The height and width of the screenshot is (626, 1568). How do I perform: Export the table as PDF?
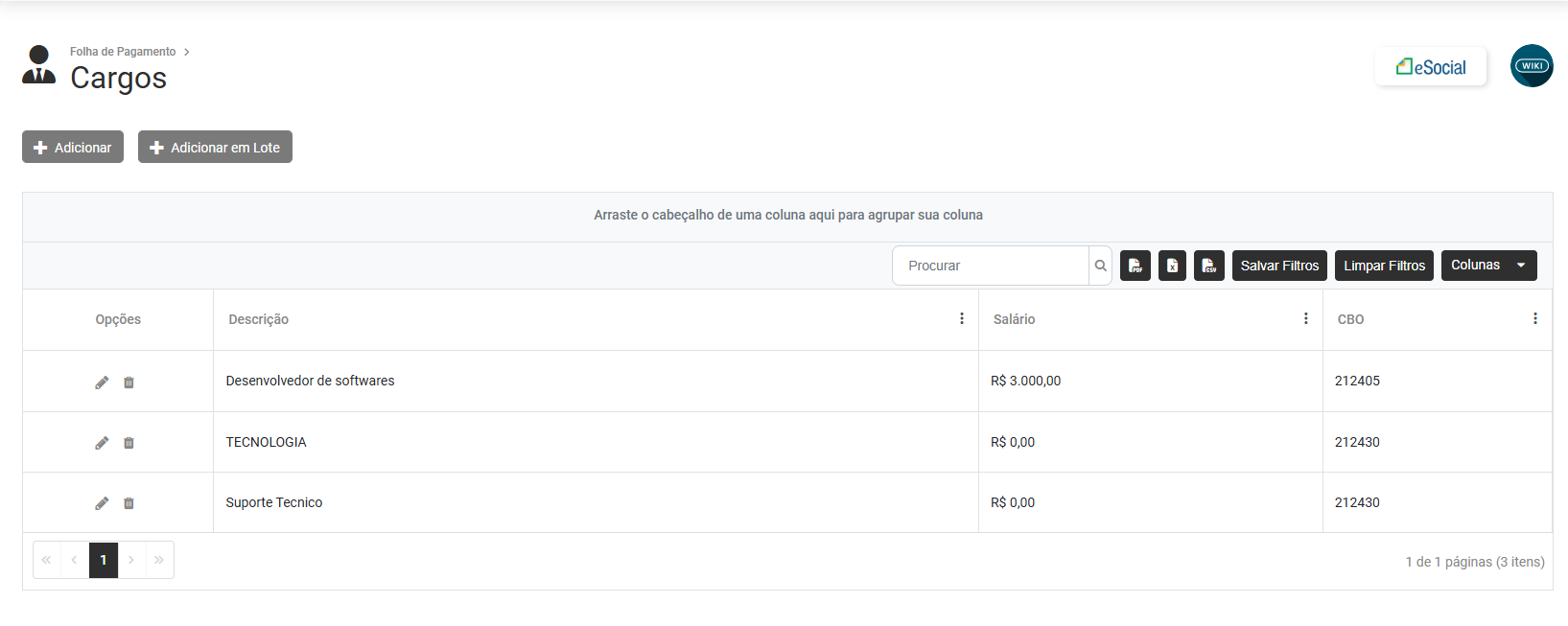point(1135,266)
